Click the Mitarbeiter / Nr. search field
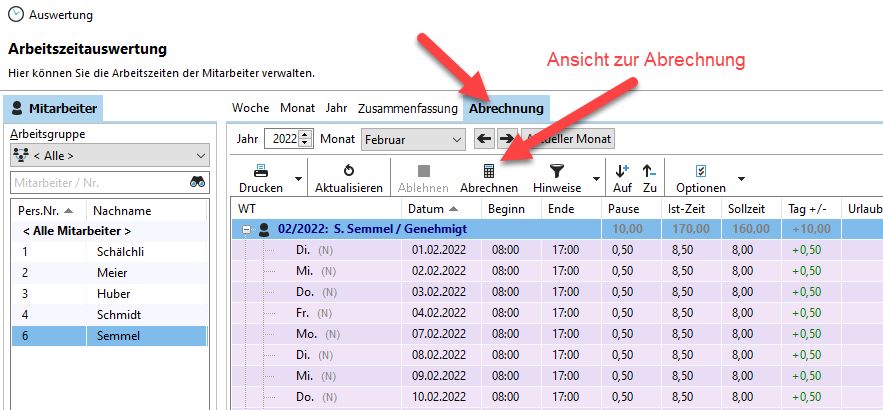The height and width of the screenshot is (410, 883). pyautogui.click(x=96, y=182)
